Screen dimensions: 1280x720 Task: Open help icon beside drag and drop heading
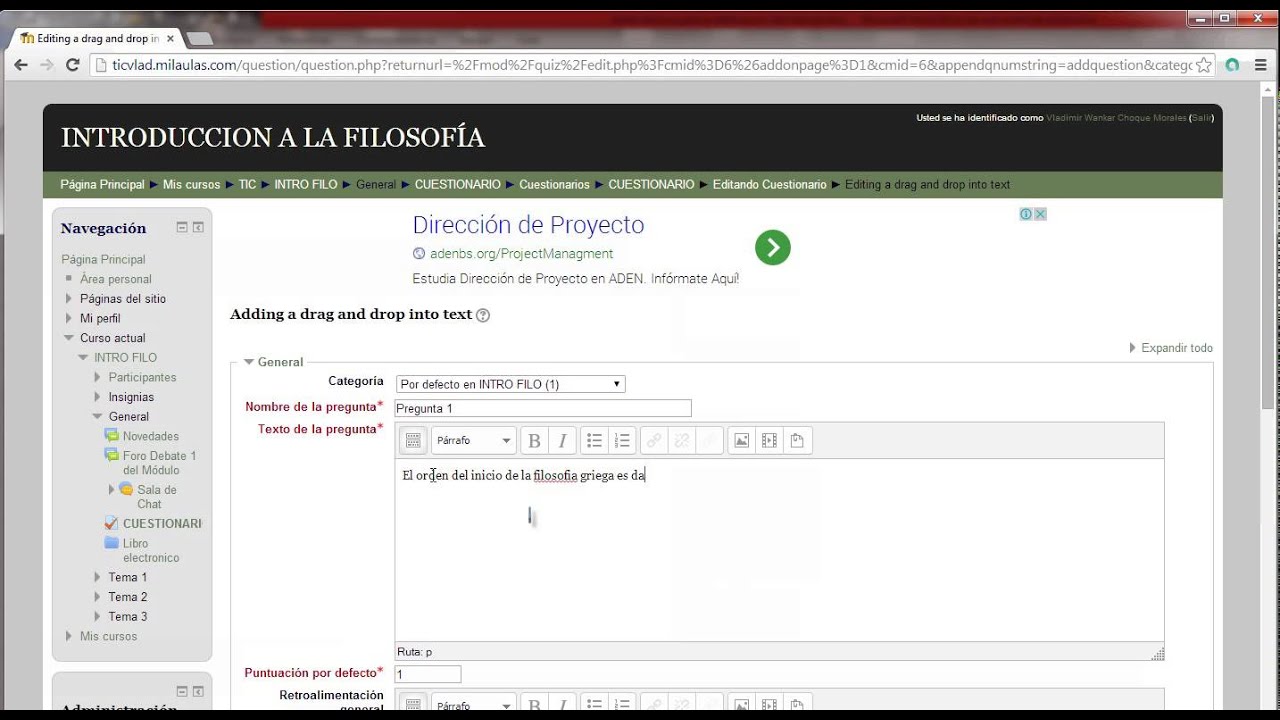[x=483, y=315]
